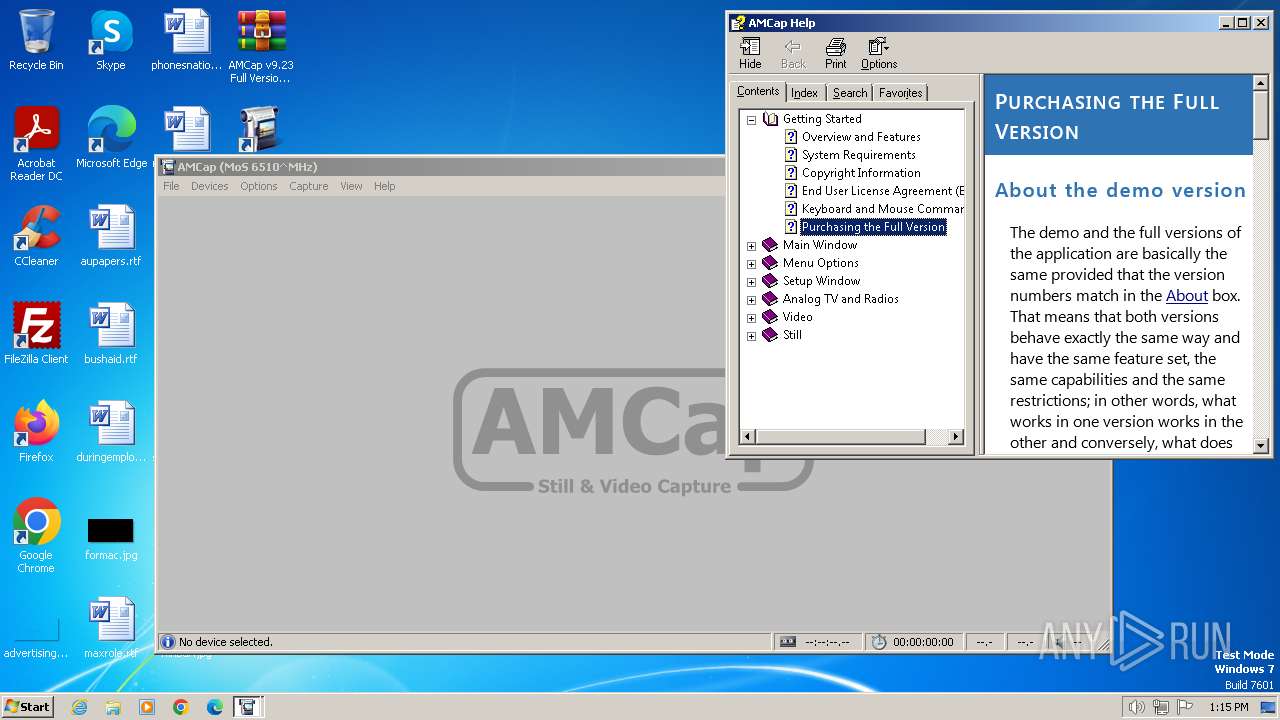Click the Internet Explorer taskbar icon
Screen dimensions: 1280x720
coord(79,707)
